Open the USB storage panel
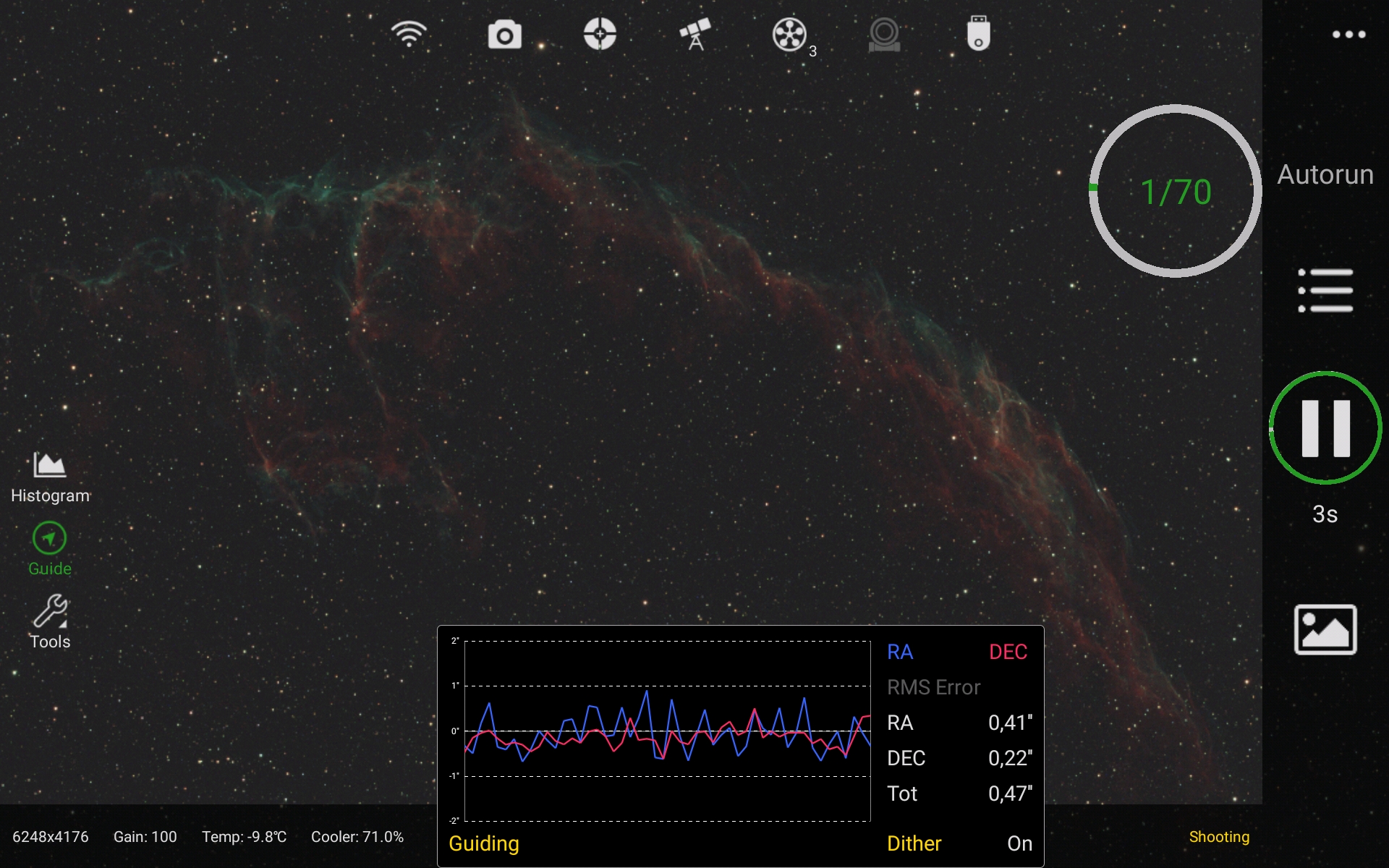The height and width of the screenshot is (868, 1389). 978,33
